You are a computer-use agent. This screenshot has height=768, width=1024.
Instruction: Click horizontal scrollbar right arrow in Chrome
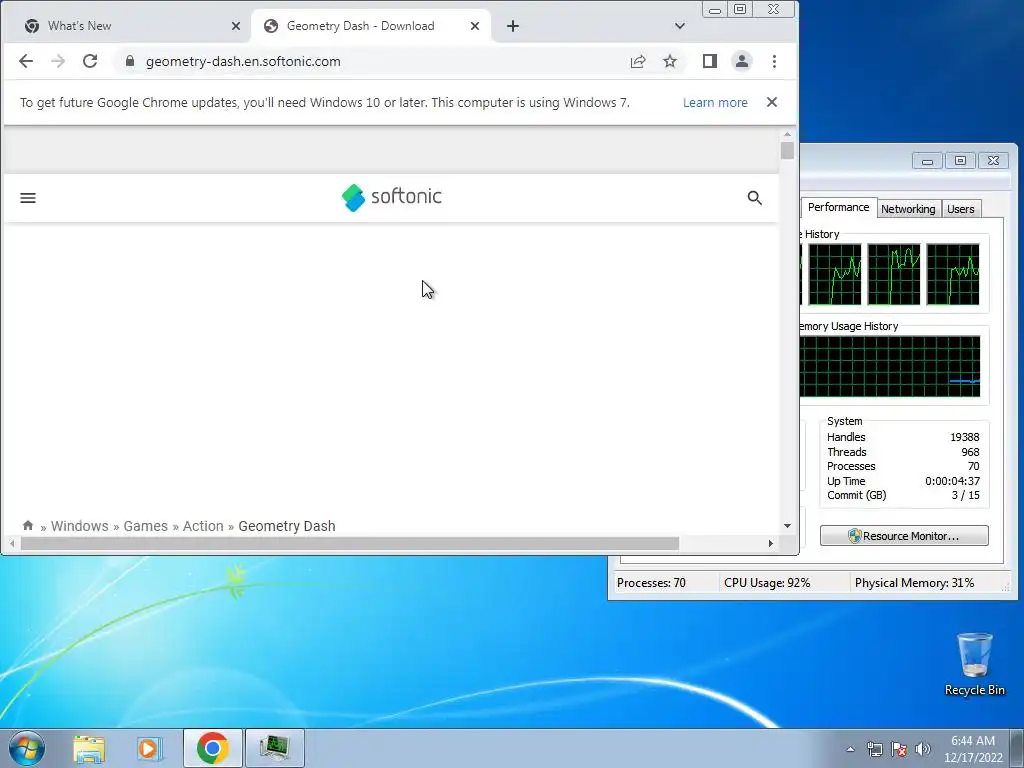tap(771, 543)
